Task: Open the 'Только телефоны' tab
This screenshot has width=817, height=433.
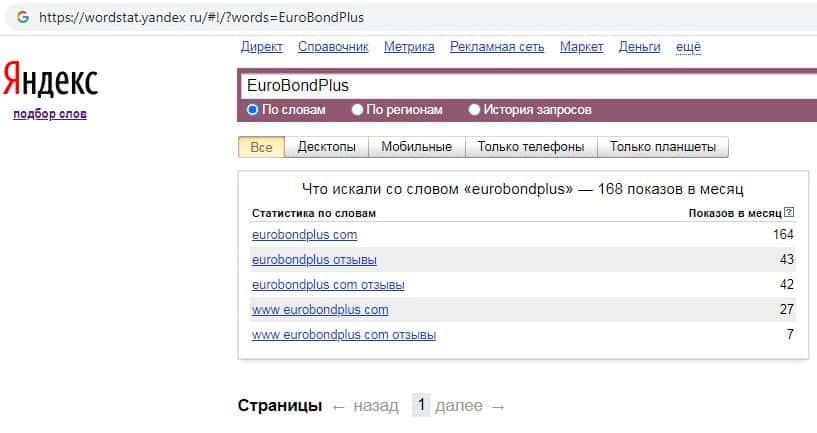Action: pos(531,147)
